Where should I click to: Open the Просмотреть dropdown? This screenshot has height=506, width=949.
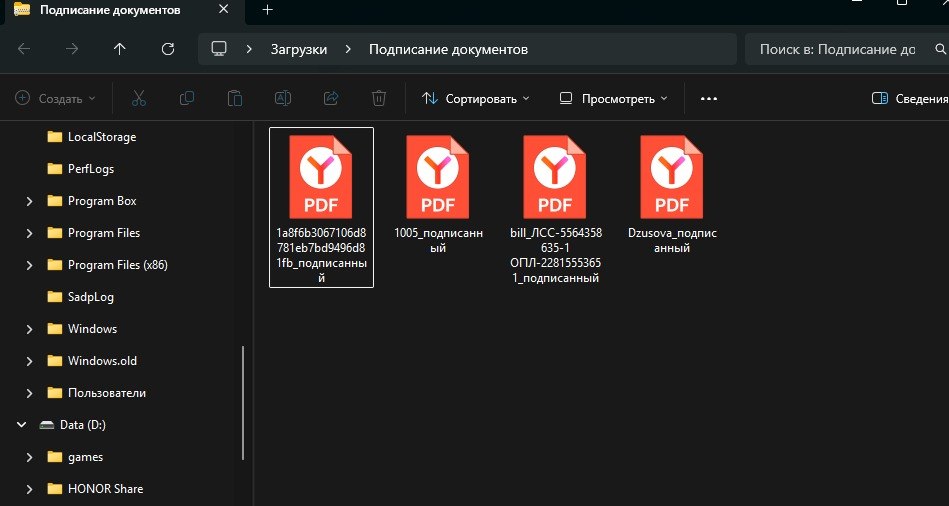pos(614,99)
